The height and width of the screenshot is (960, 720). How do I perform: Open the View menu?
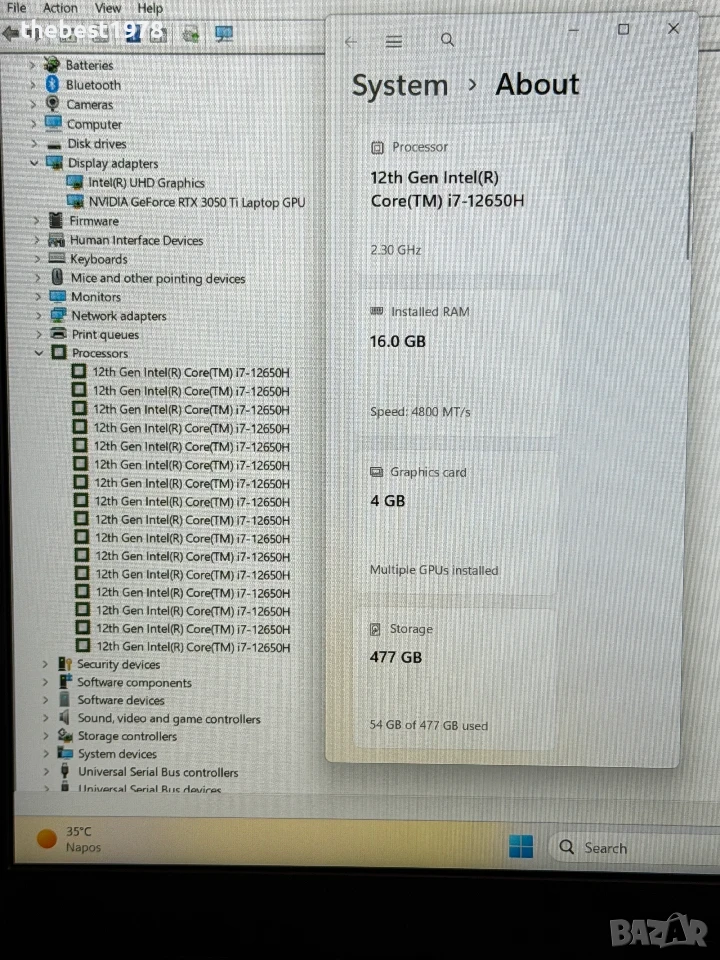(108, 8)
